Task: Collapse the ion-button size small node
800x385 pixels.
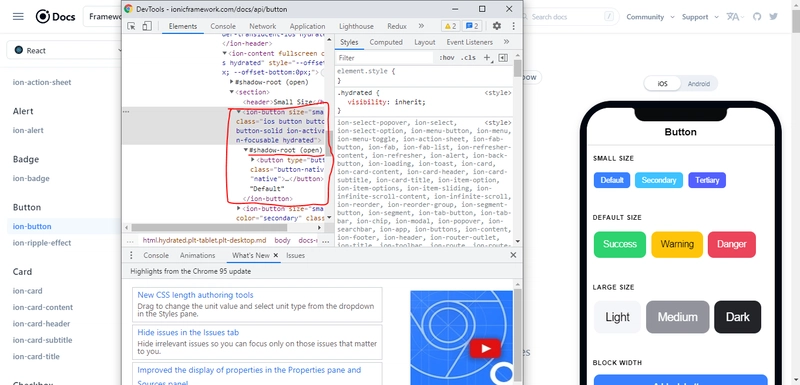Action: tap(239, 112)
